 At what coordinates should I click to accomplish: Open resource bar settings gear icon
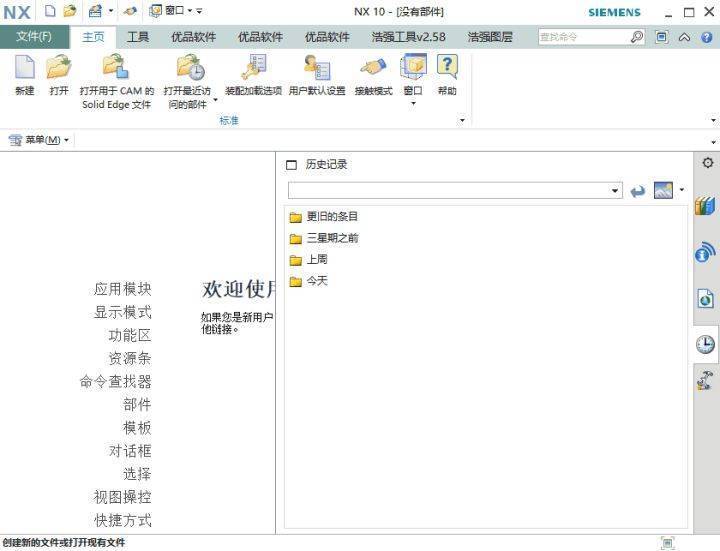click(708, 163)
